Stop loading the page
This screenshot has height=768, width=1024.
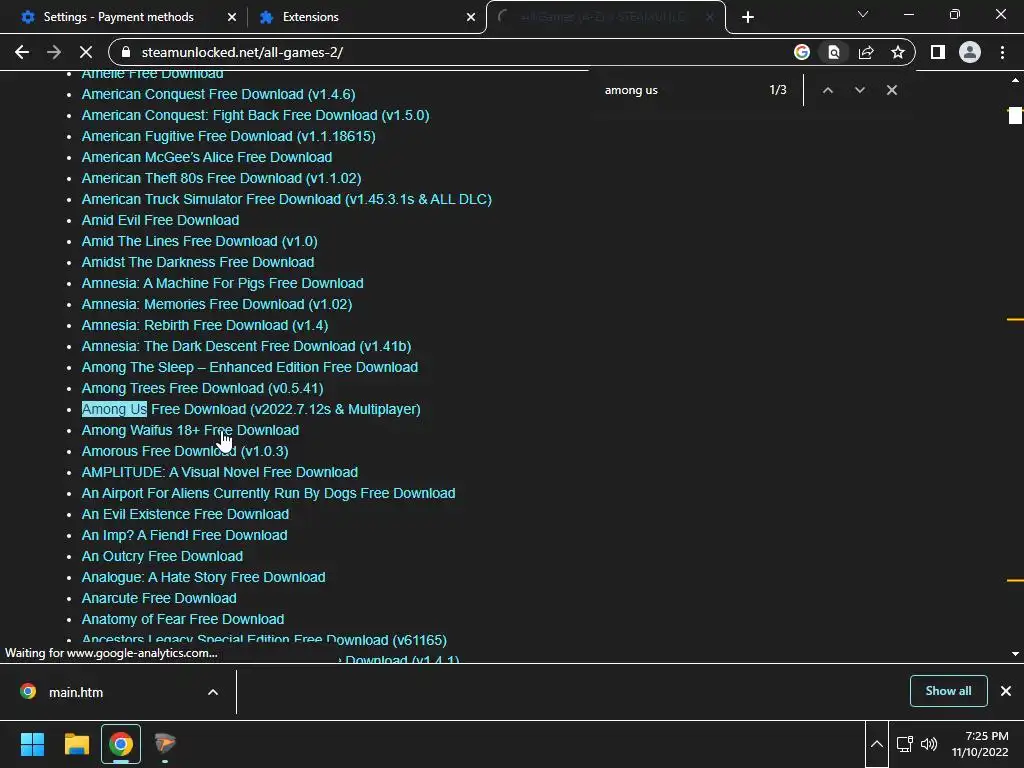point(86,52)
